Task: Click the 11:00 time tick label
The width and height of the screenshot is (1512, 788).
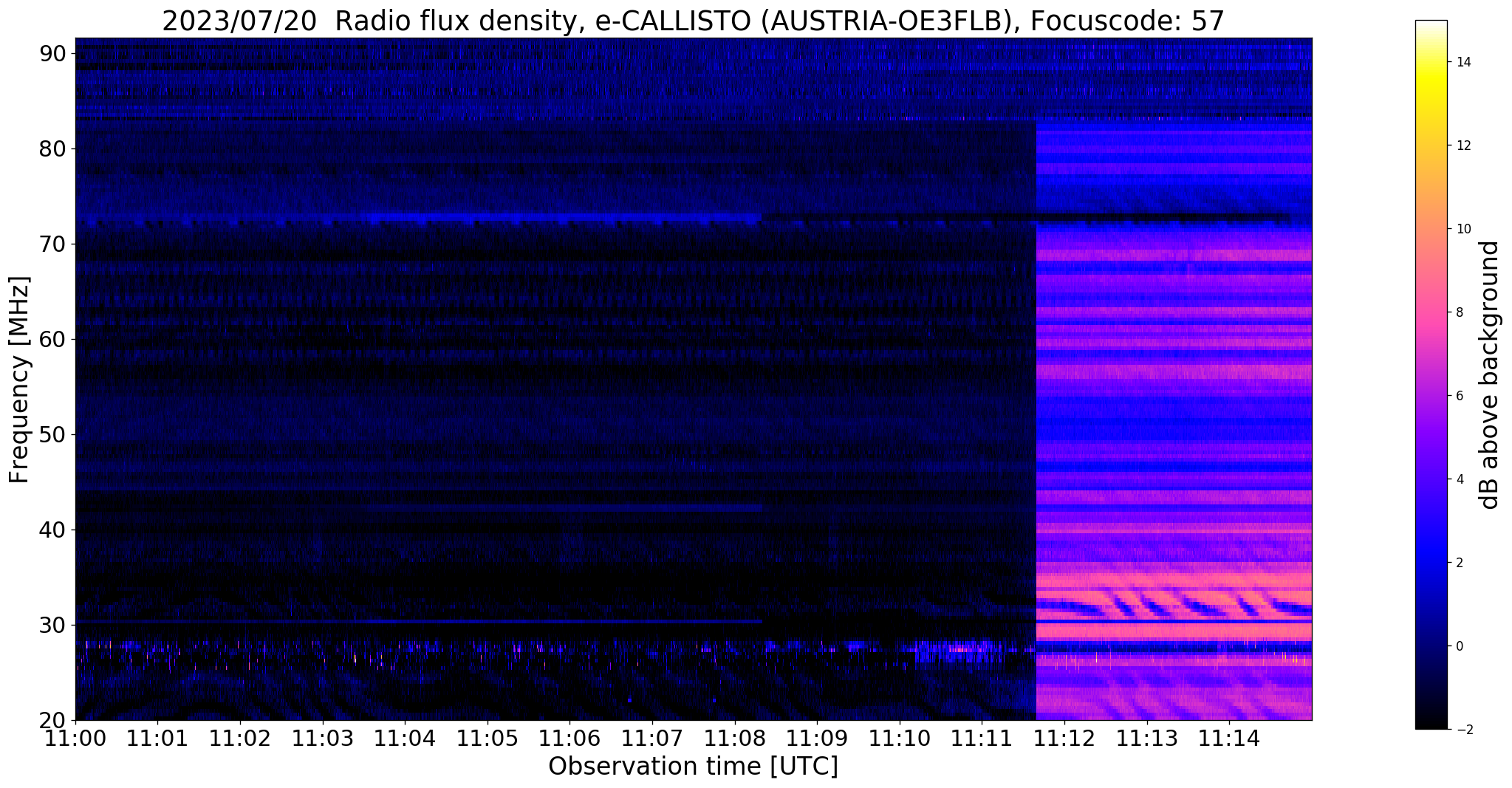Action: click(x=75, y=737)
